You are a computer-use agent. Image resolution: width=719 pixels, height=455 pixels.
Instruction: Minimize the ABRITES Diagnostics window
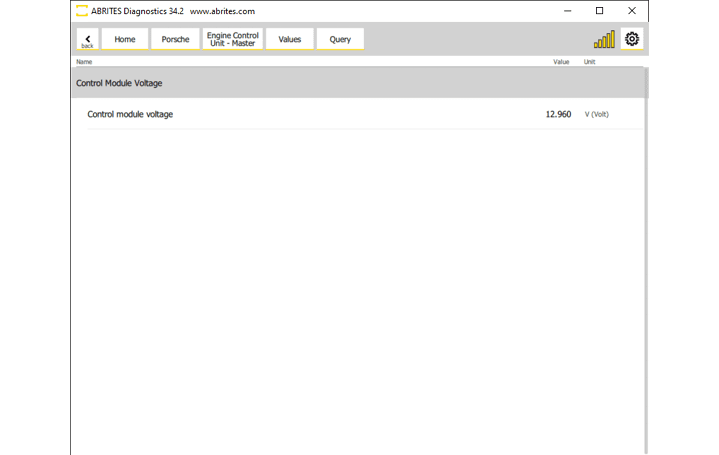567,11
